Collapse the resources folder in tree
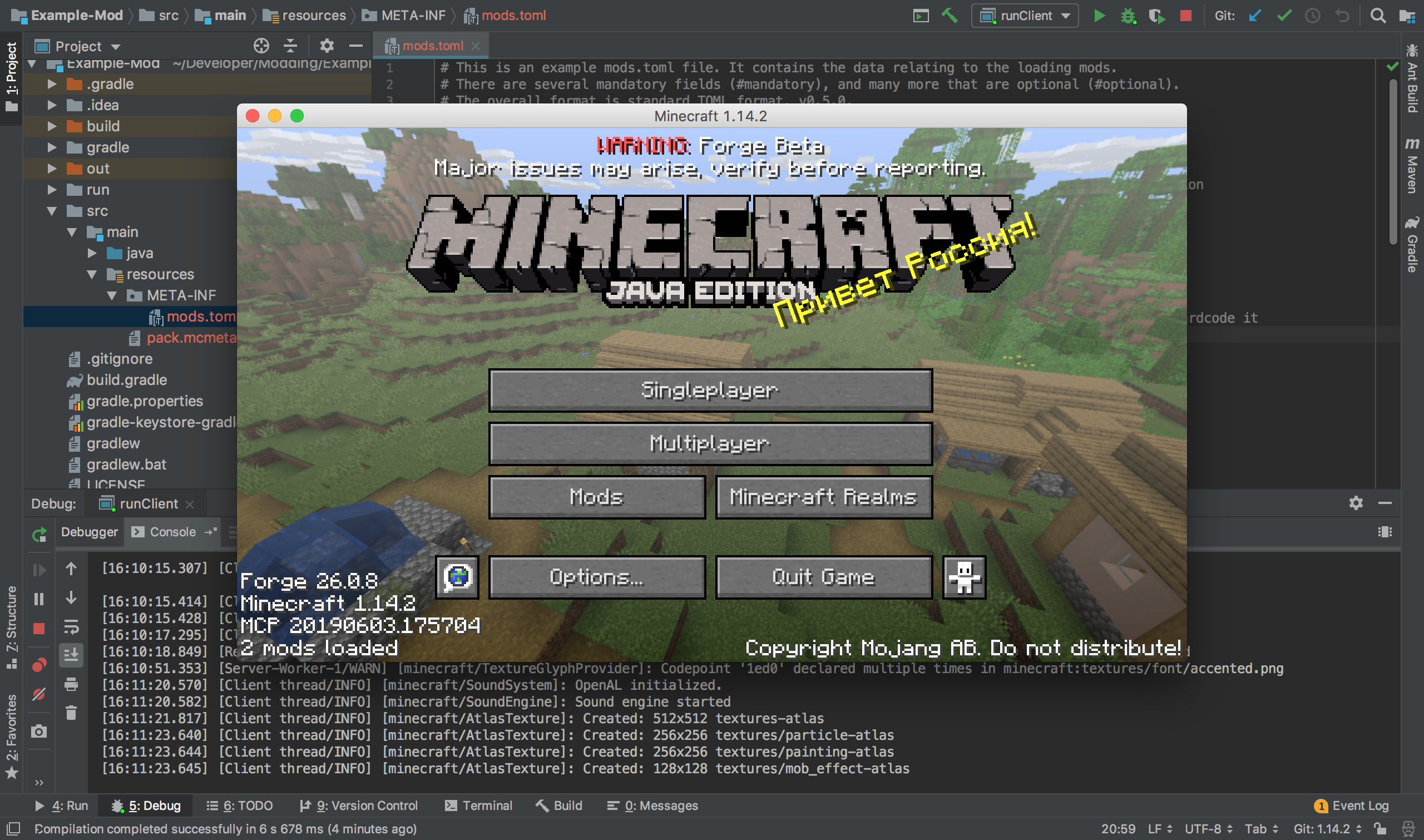1424x840 pixels. coord(92,274)
